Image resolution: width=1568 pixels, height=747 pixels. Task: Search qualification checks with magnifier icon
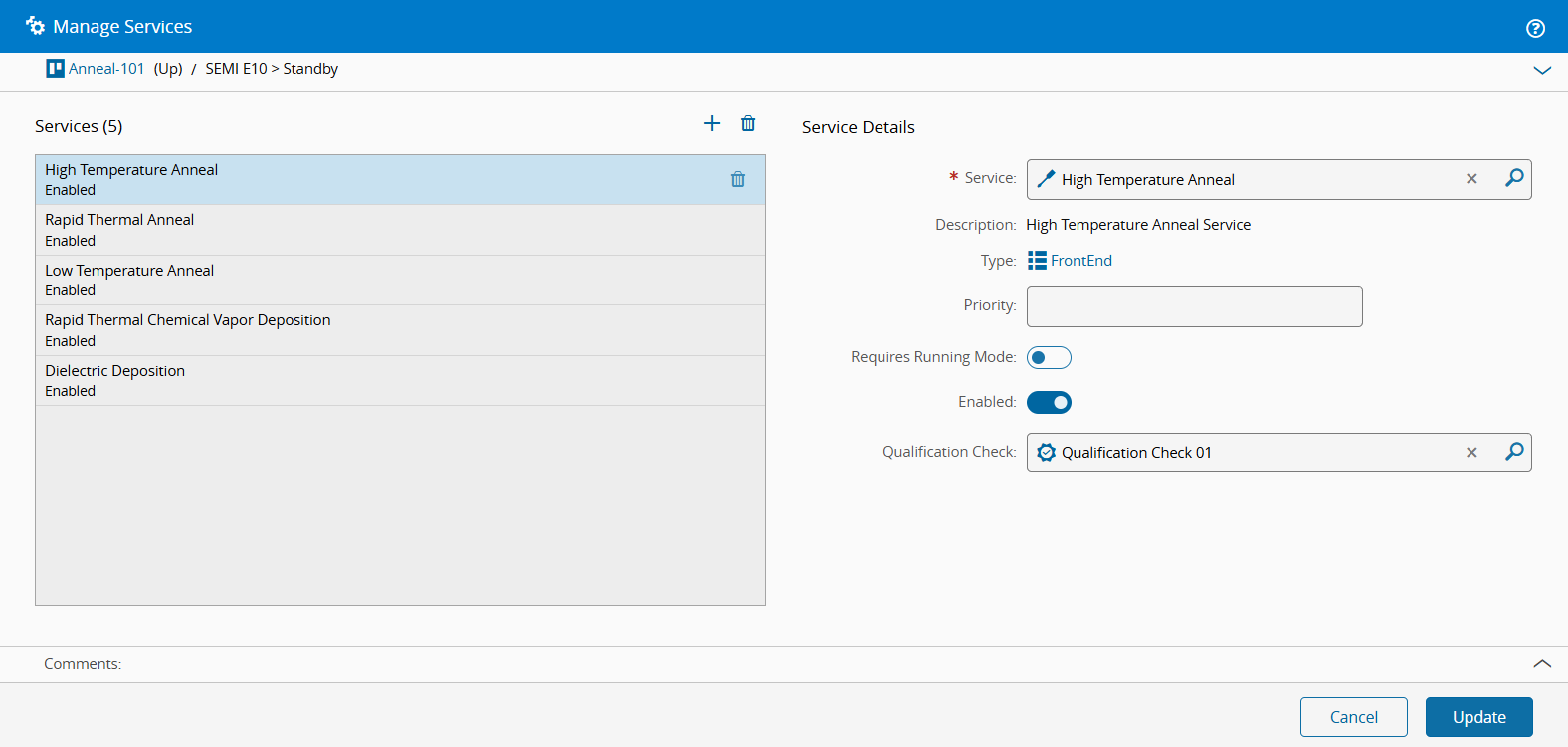[1513, 452]
